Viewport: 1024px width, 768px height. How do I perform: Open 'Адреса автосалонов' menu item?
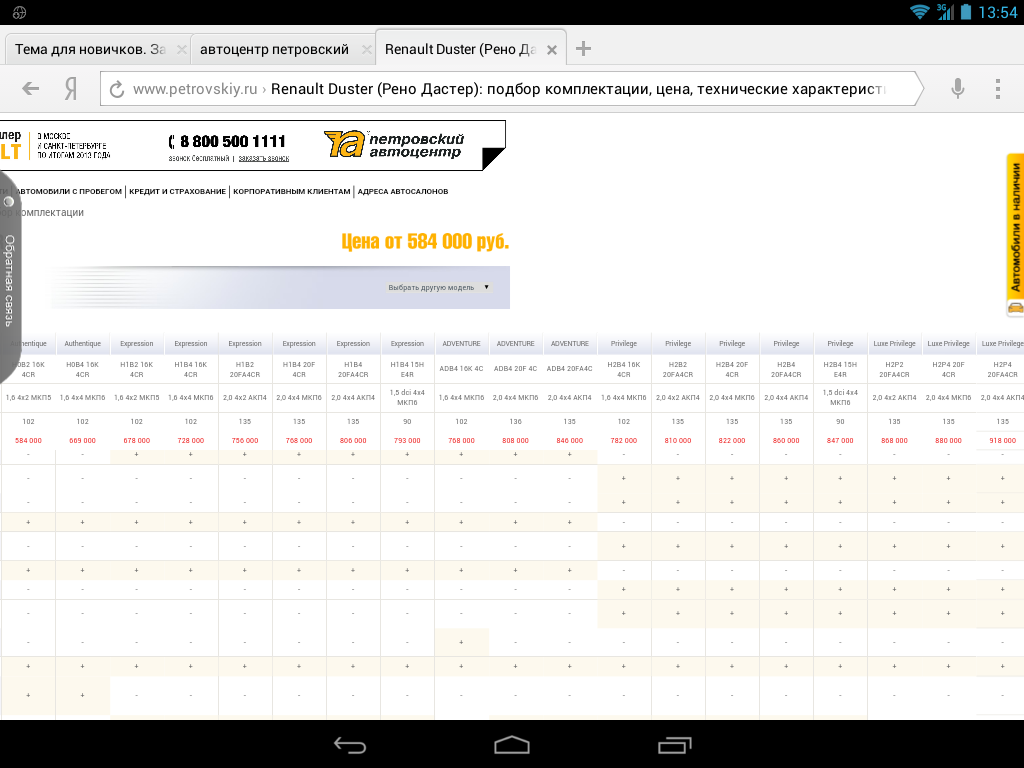point(403,191)
